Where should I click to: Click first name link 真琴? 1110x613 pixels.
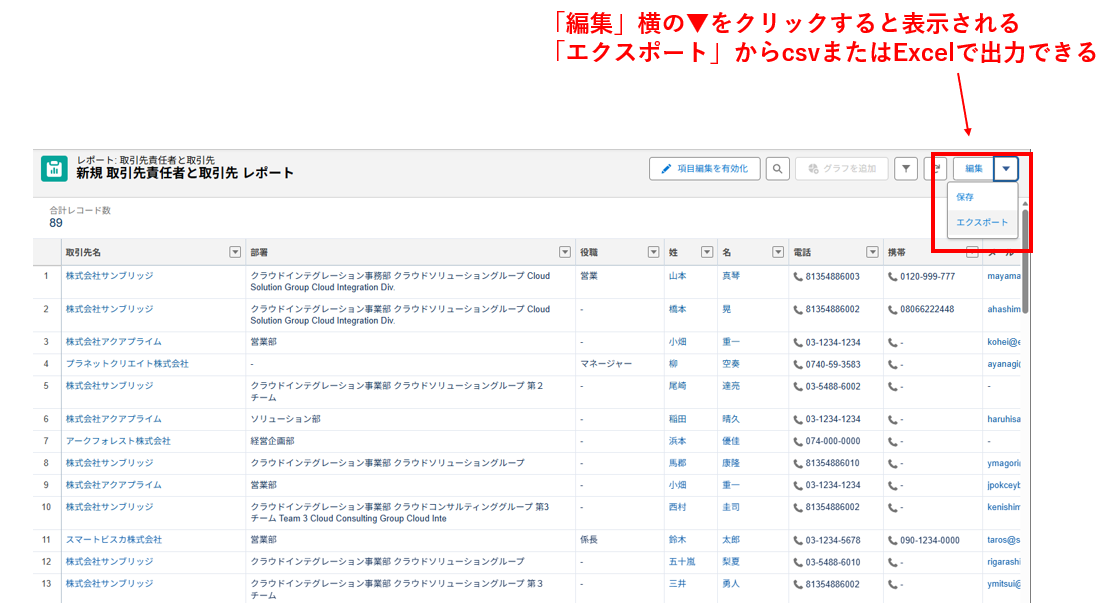(731, 276)
